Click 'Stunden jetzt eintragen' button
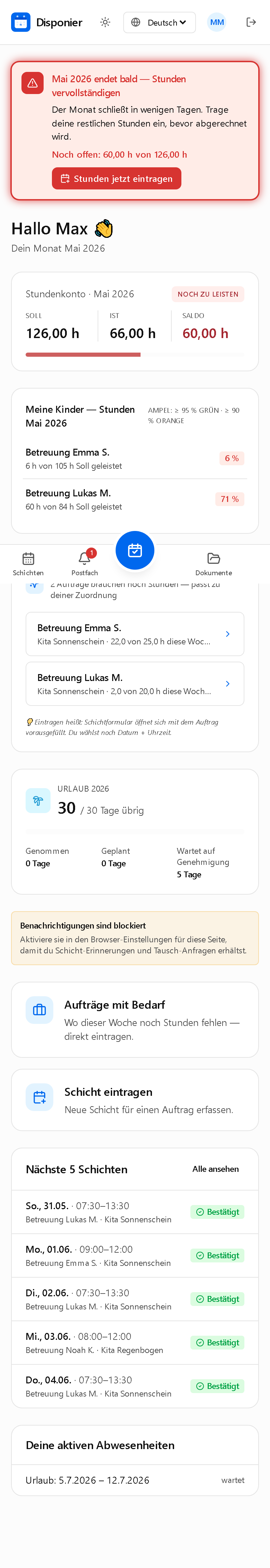Screen dimensions: 270x1568 pos(116,178)
